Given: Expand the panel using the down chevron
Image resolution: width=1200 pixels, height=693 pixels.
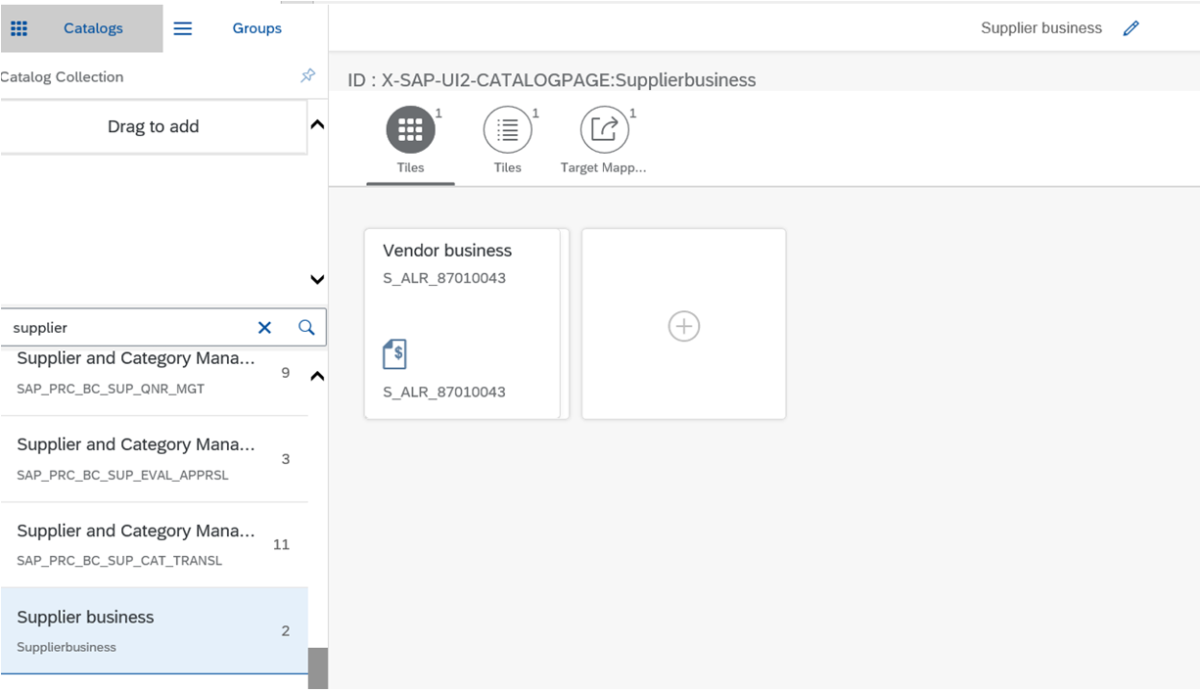Looking at the screenshot, I should 316,280.
